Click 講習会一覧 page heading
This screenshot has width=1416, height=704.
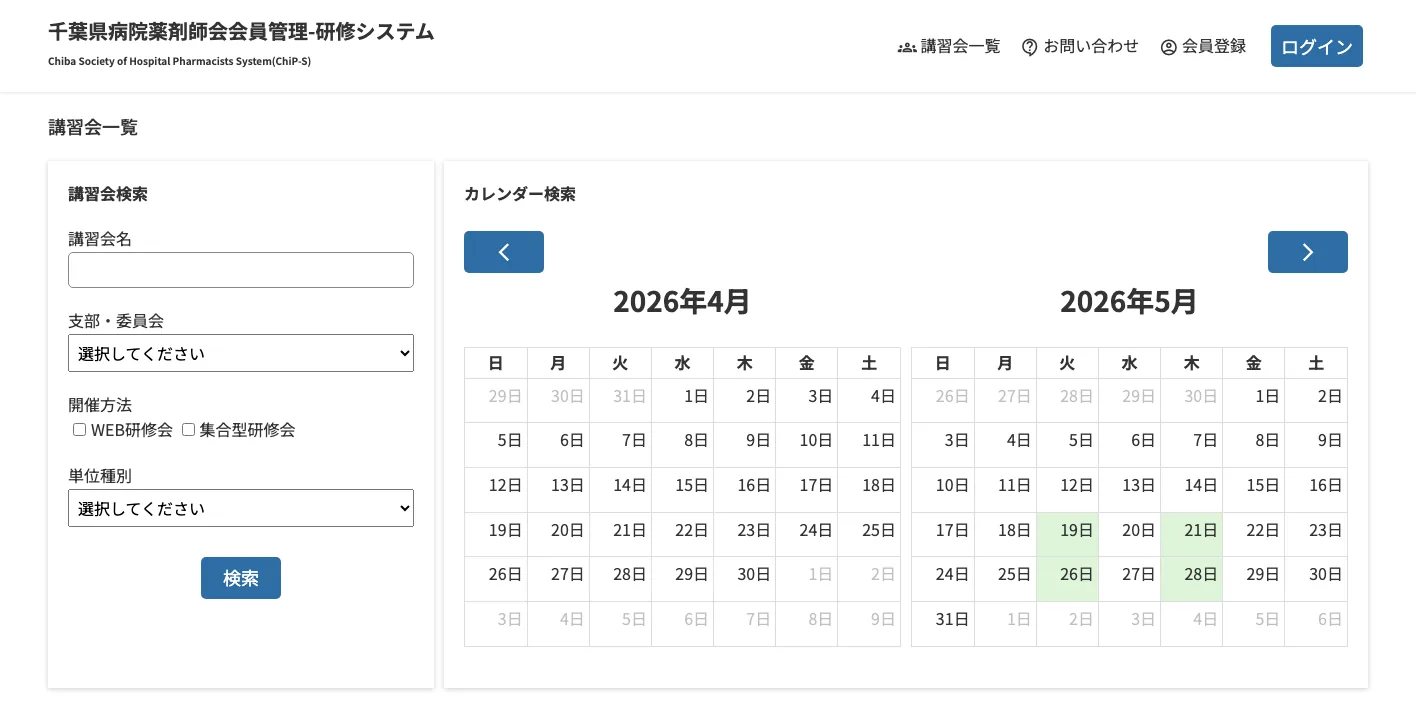93,128
